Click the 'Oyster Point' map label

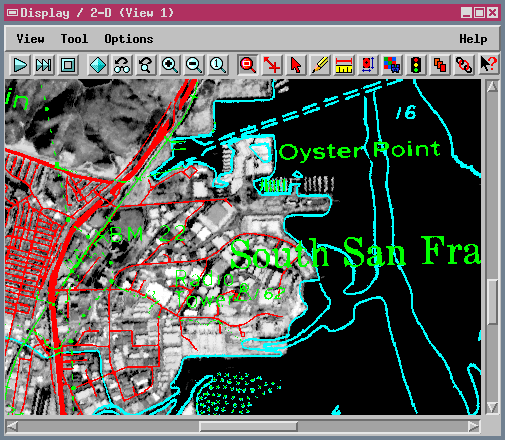[x=360, y=151]
